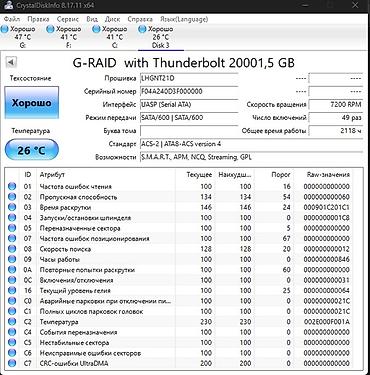The height and width of the screenshot is (375, 370).
Task: Click raw value 000901C201C1
Action: [327, 207]
